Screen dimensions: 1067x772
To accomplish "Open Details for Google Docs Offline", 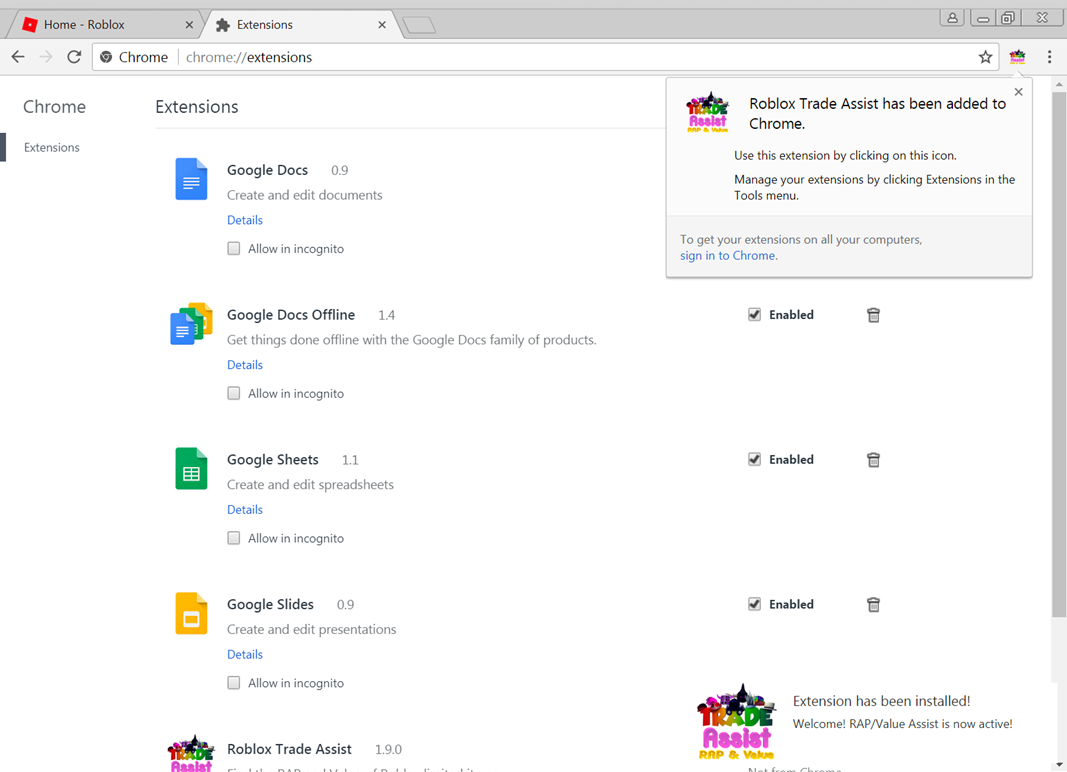I will [x=245, y=365].
